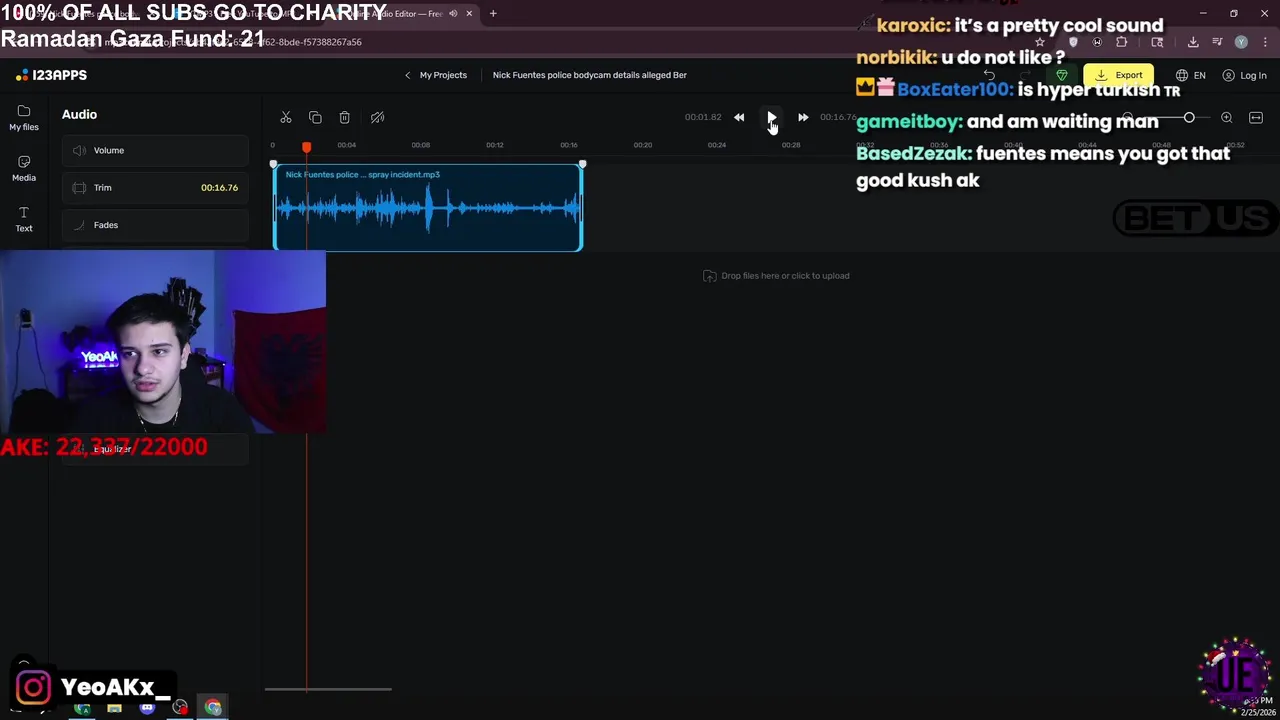Click the green premium diamond icon
Screen dimensions: 1280x720
[1062, 75]
